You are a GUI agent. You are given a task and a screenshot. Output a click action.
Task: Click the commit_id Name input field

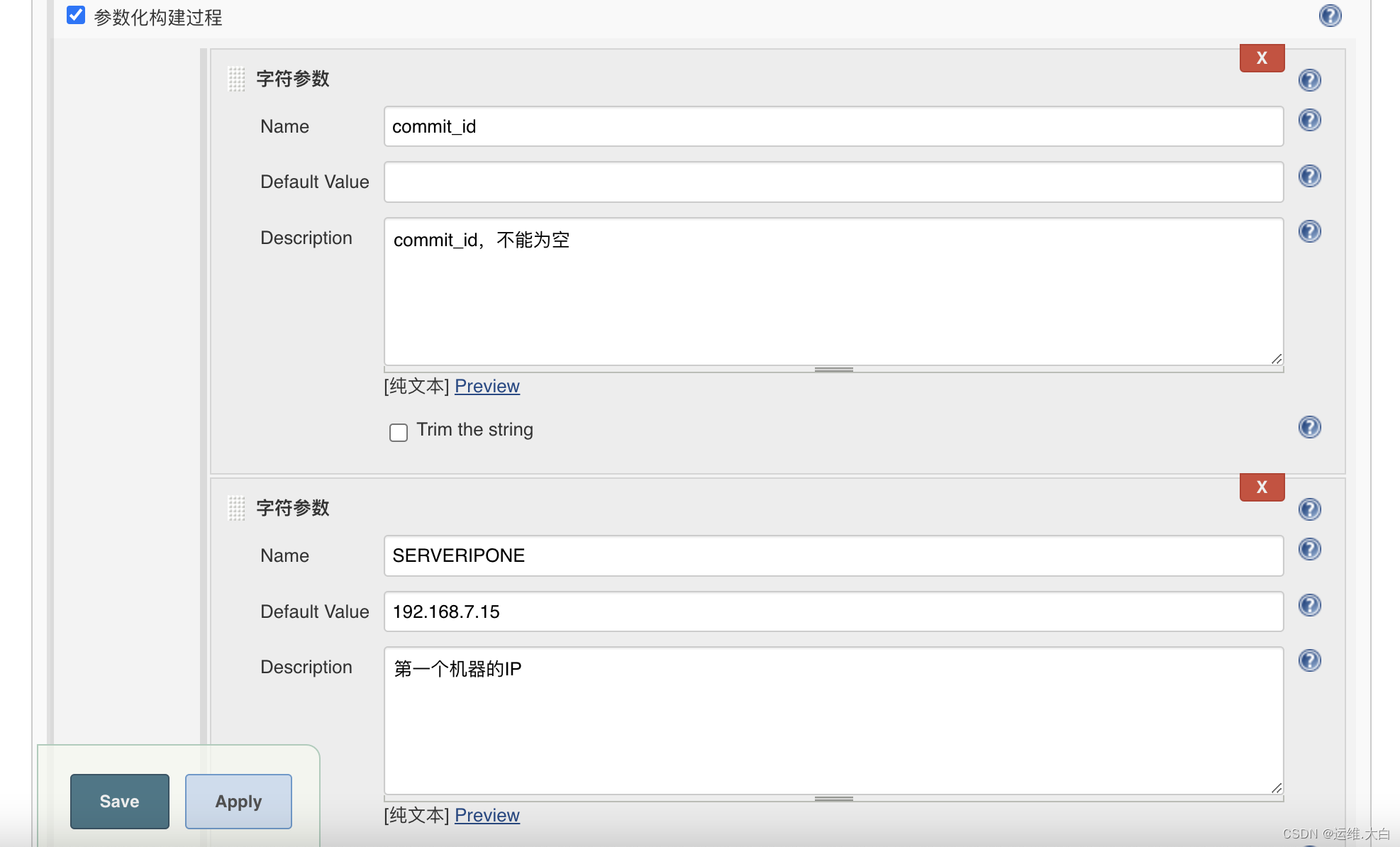click(834, 126)
